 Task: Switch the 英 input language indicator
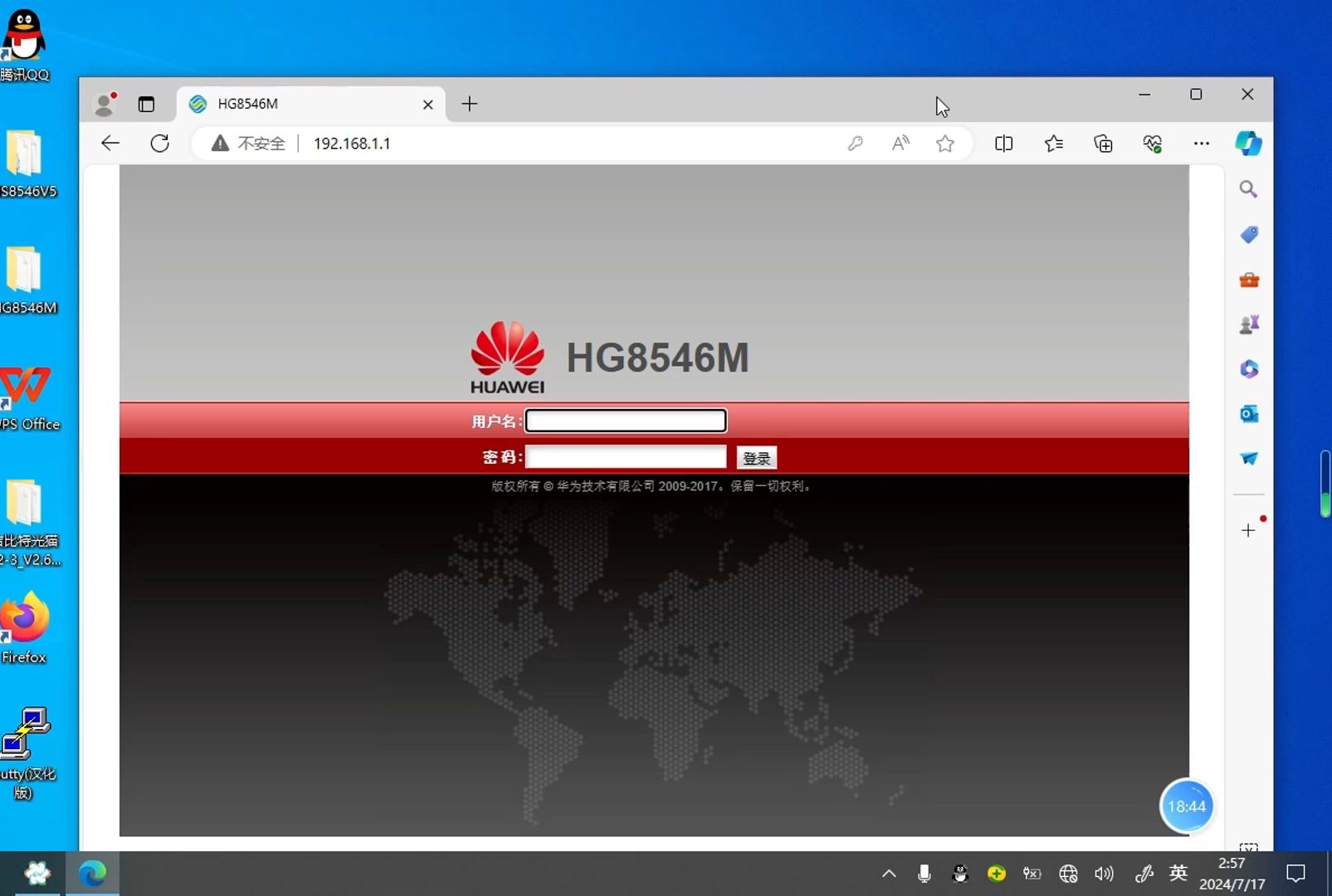pos(1178,873)
